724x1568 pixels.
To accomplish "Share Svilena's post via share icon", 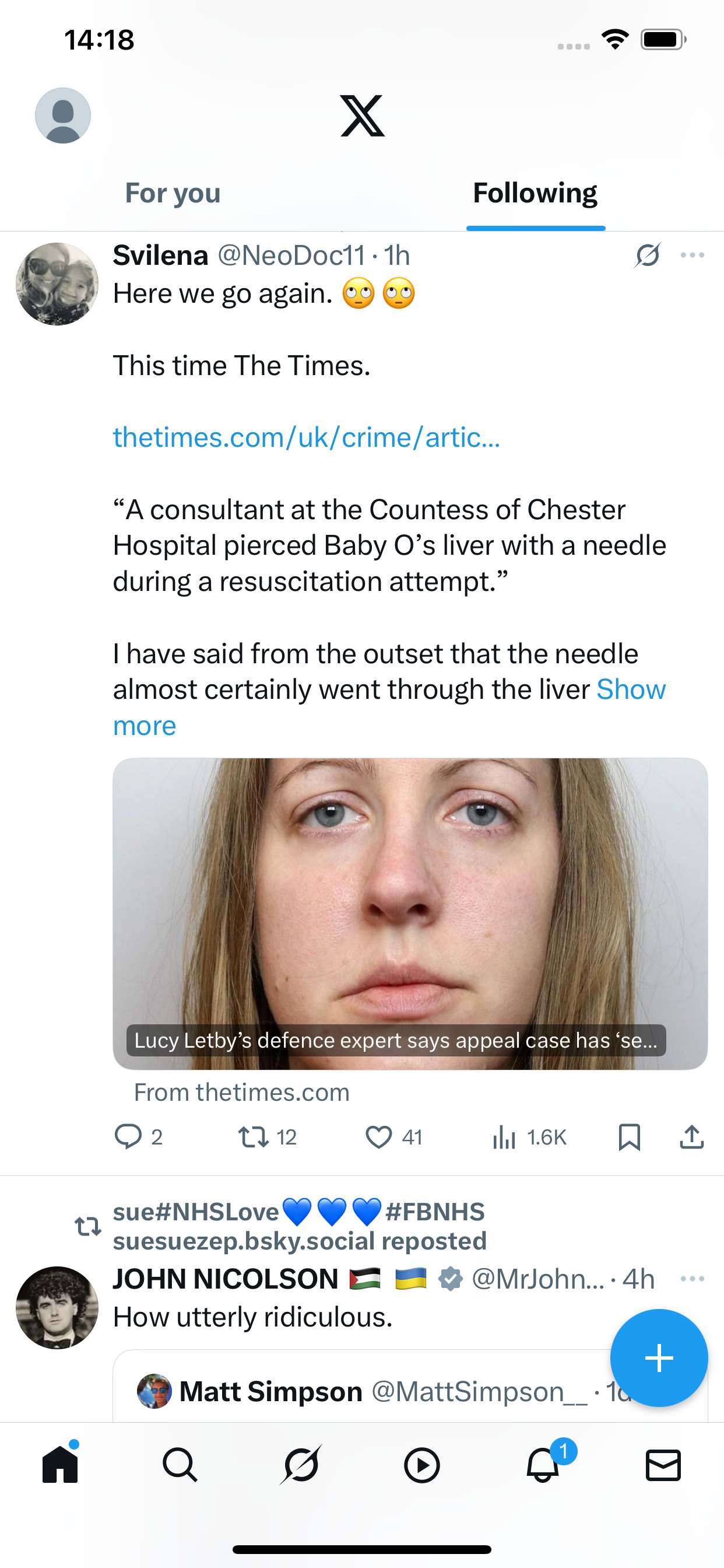I will [x=691, y=1136].
